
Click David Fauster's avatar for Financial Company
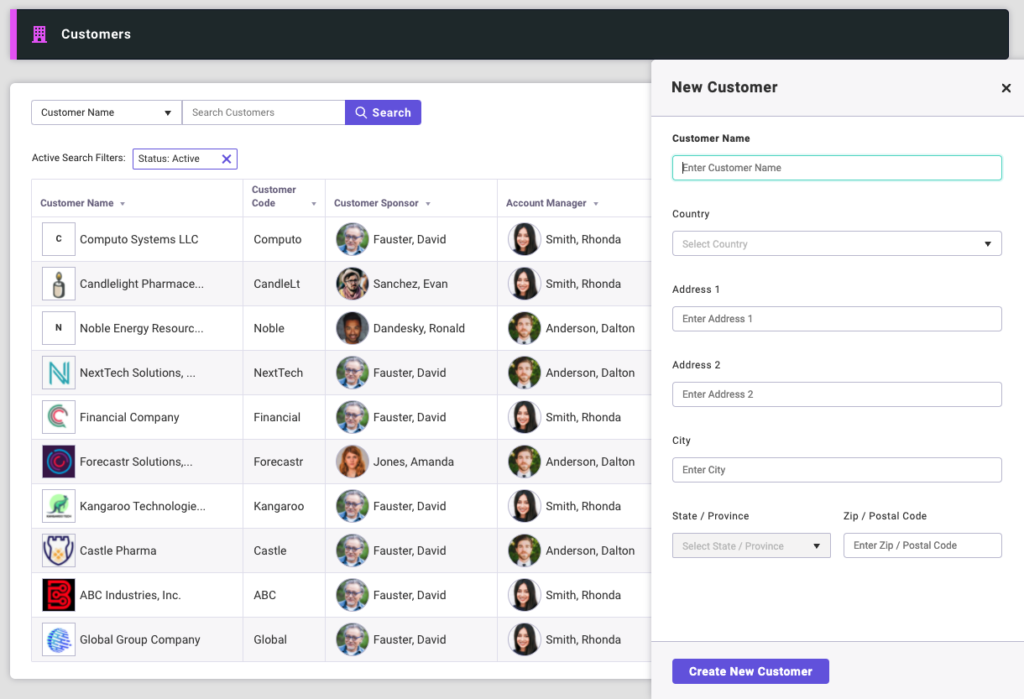(x=352, y=417)
